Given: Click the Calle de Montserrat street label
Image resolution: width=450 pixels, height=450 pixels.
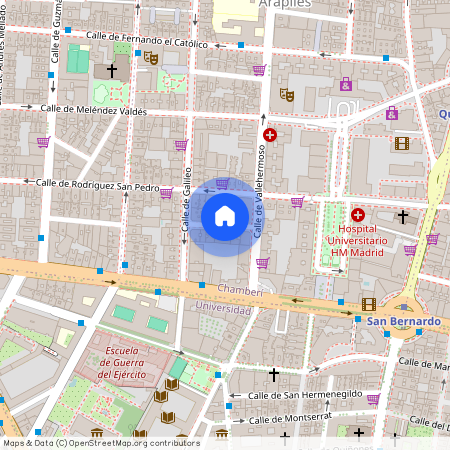Looking at the screenshot, I should click(290, 418).
